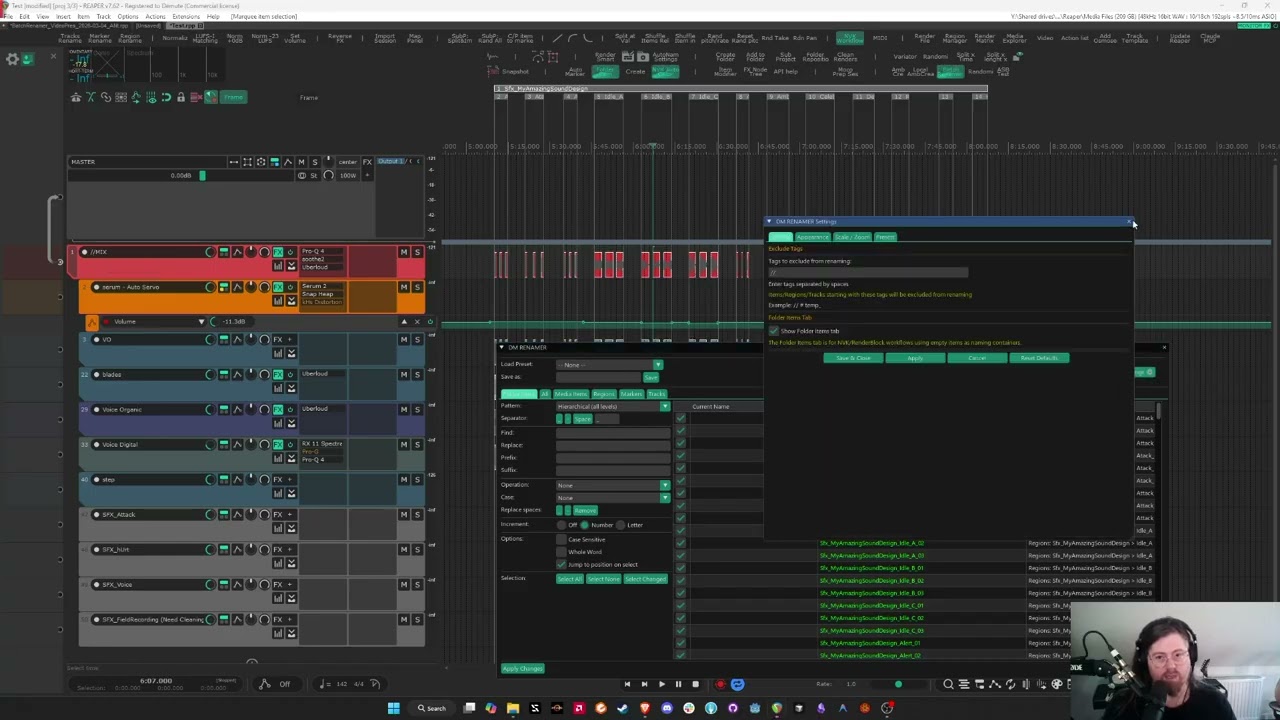This screenshot has height=720, width=1280.
Task: Solo the serum - Auto Servo track
Action: pyautogui.click(x=417, y=287)
